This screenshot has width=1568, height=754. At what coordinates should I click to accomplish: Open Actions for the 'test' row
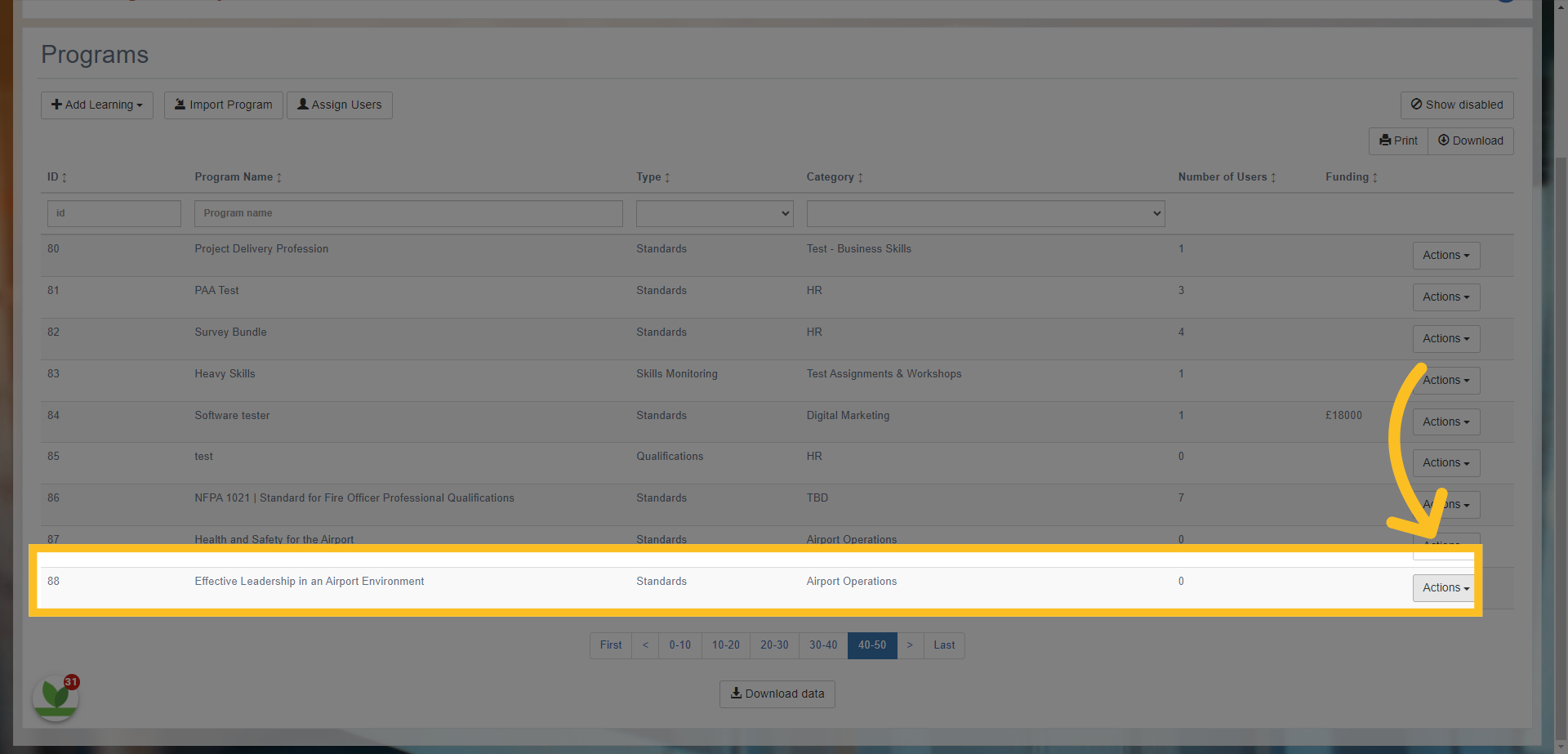[x=1446, y=463]
